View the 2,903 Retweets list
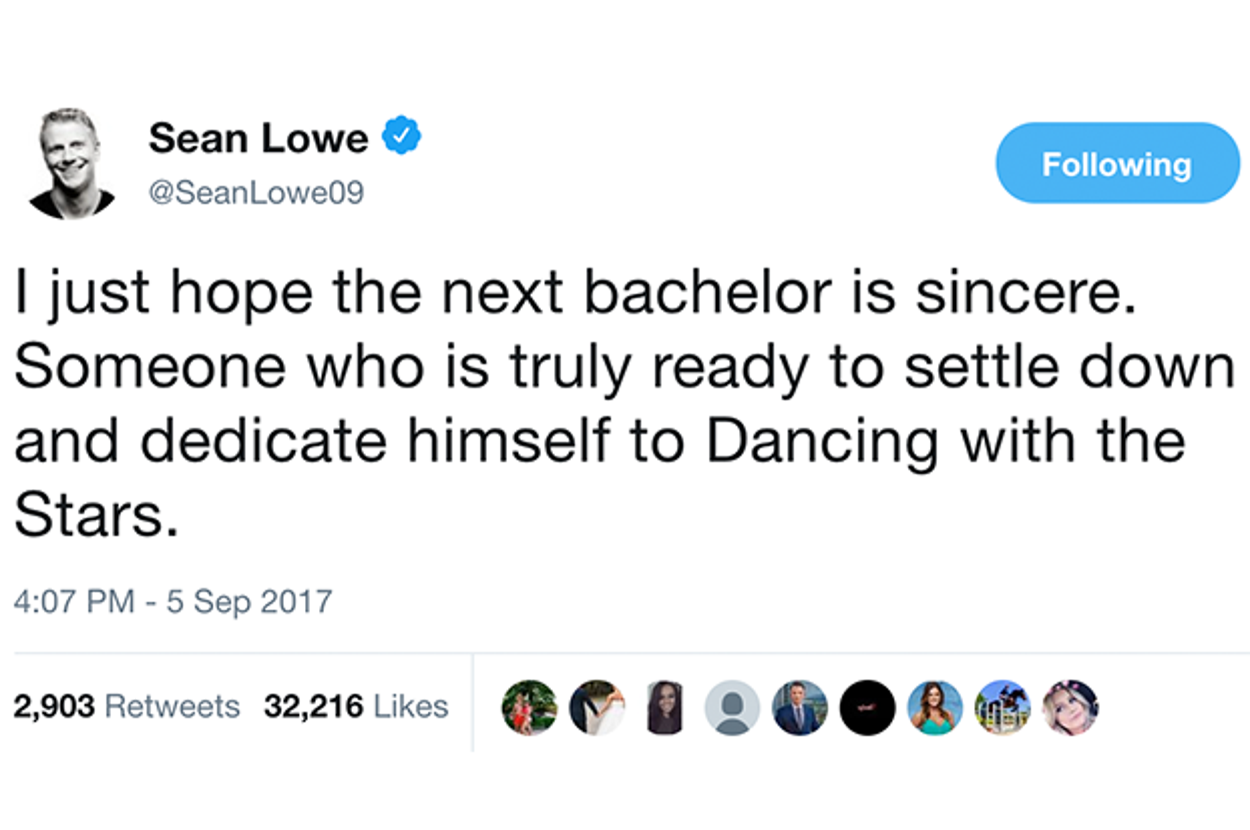 tap(127, 707)
